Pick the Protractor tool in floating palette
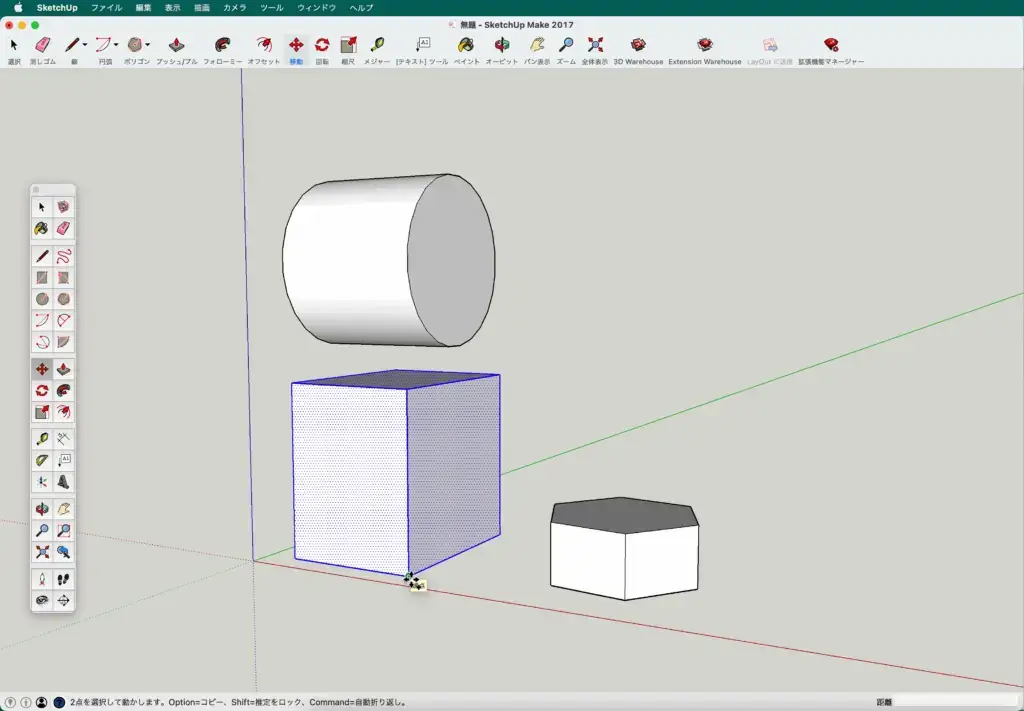 (42, 460)
